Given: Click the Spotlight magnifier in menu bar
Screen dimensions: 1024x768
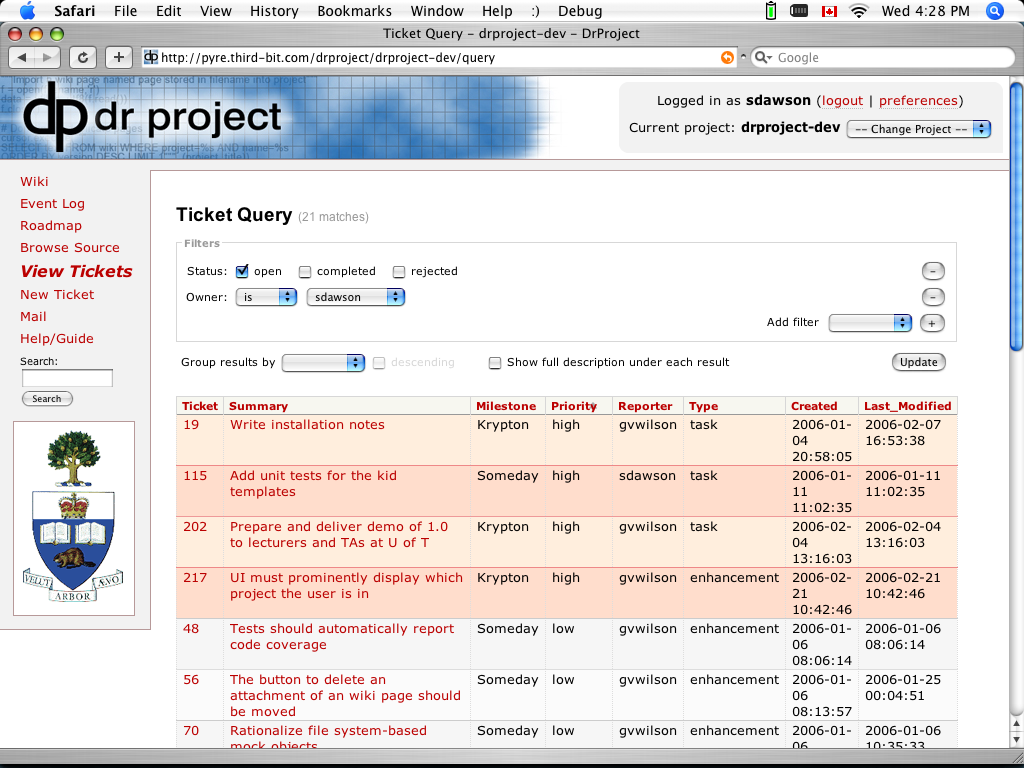Looking at the screenshot, I should [994, 11].
